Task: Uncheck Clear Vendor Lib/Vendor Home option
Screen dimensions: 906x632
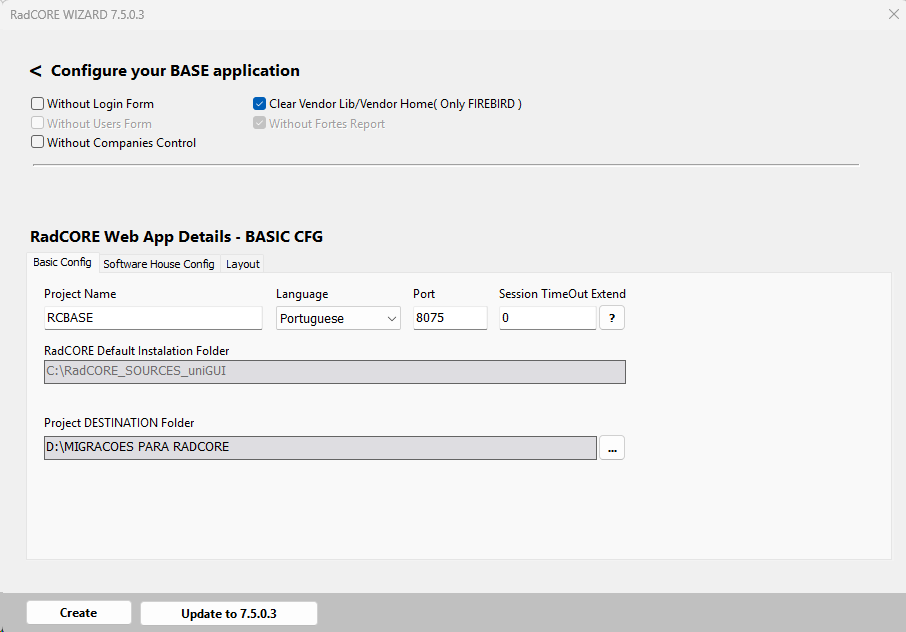Action: coord(260,104)
